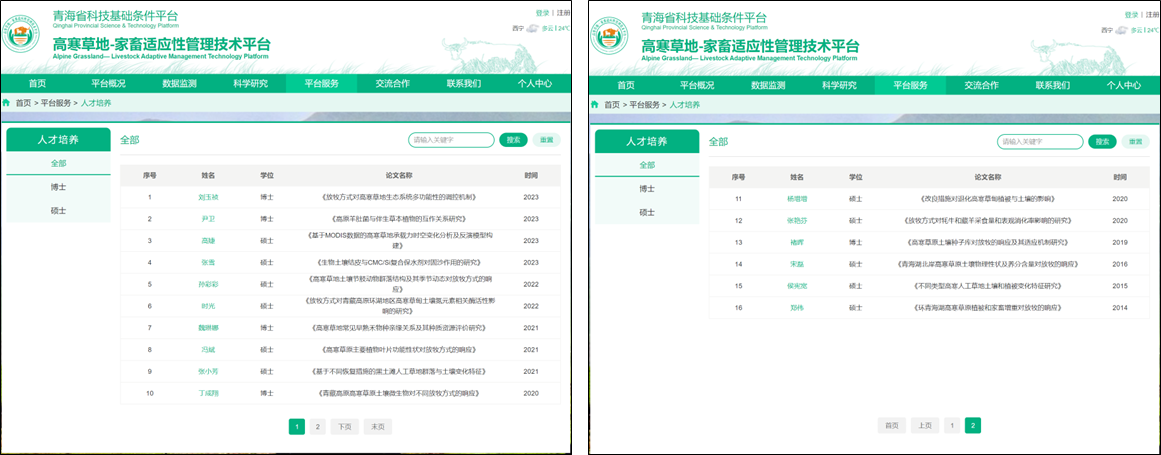The height and width of the screenshot is (455, 1161).
Task: Click 登录 link in left page header
Action: [x=542, y=13]
